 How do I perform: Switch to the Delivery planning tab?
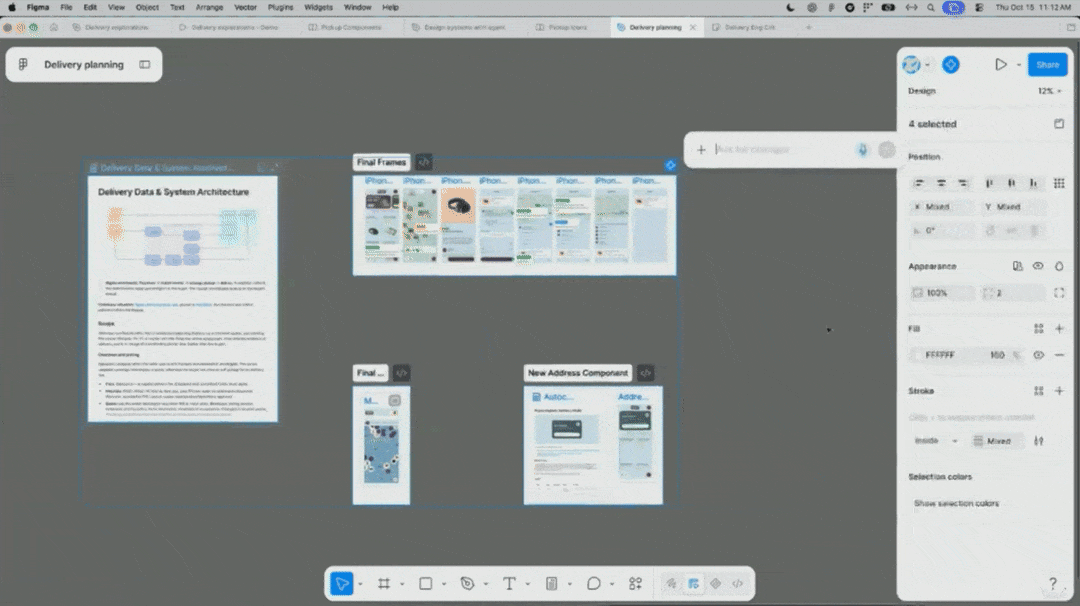coord(655,28)
